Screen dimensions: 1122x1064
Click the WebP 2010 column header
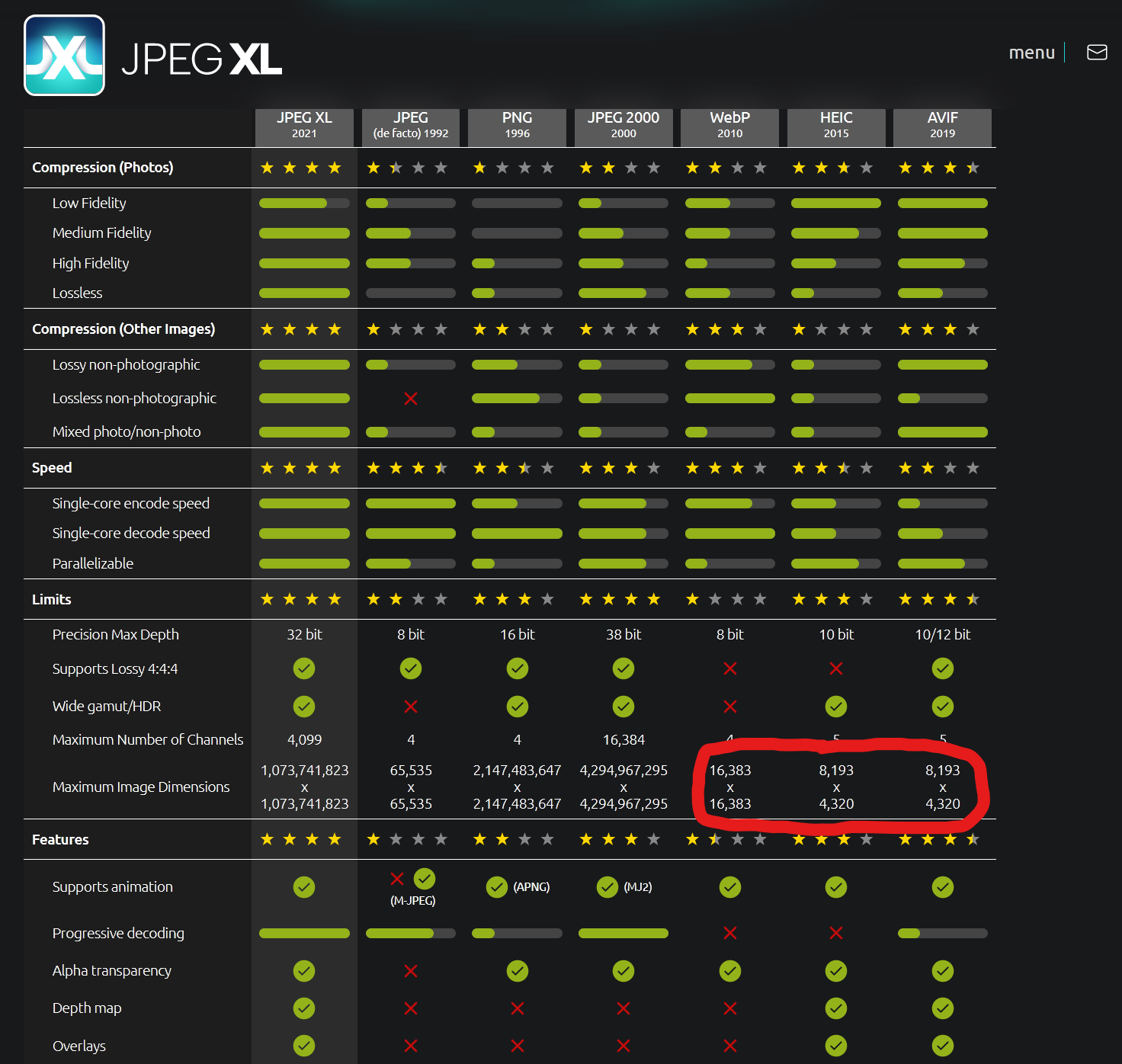[729, 125]
